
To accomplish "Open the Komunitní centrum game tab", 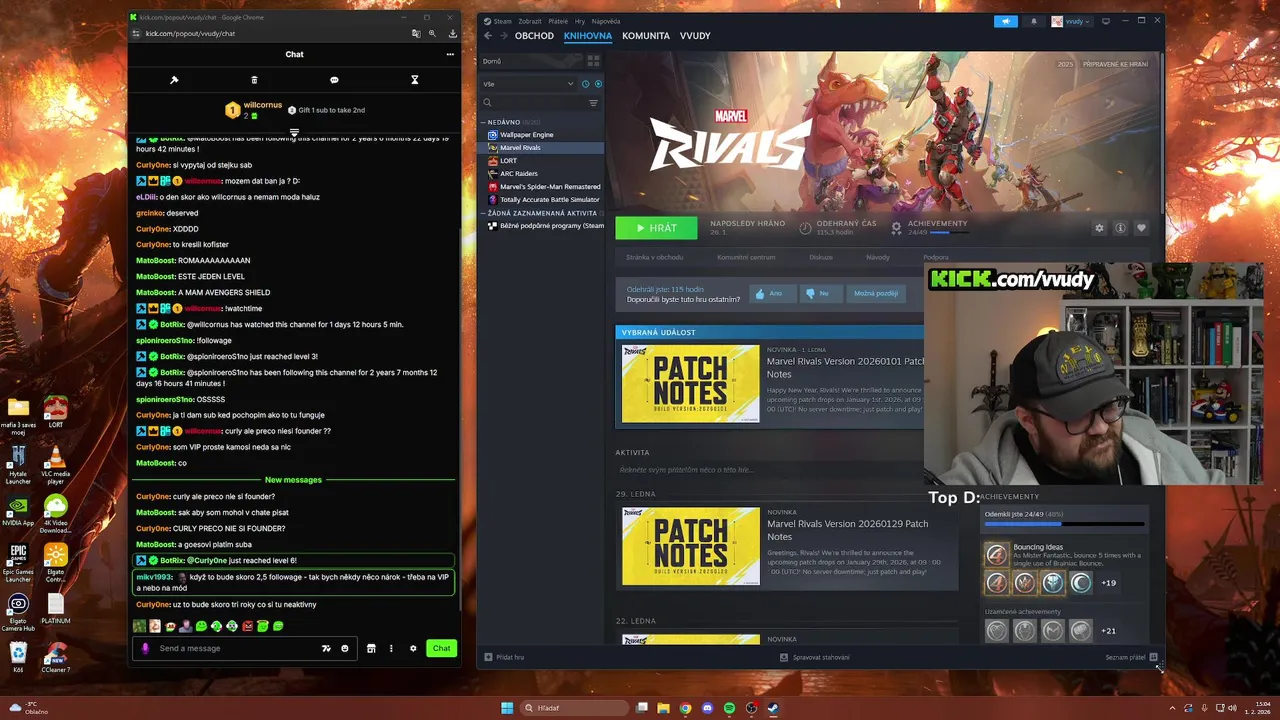I will (746, 257).
